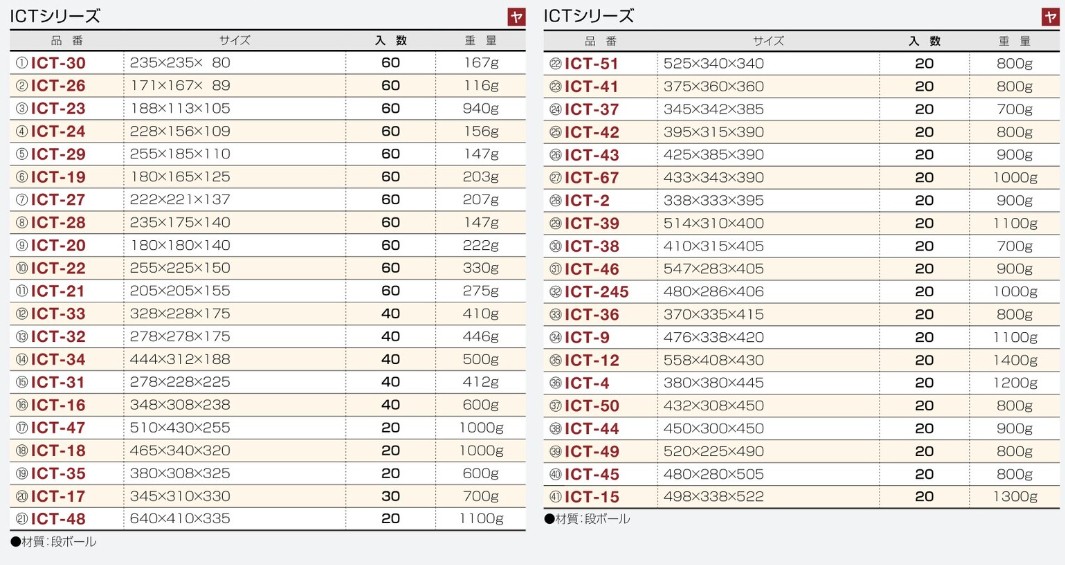
Task: Click circled number 41 beside ICT-15
Action: 555,497
